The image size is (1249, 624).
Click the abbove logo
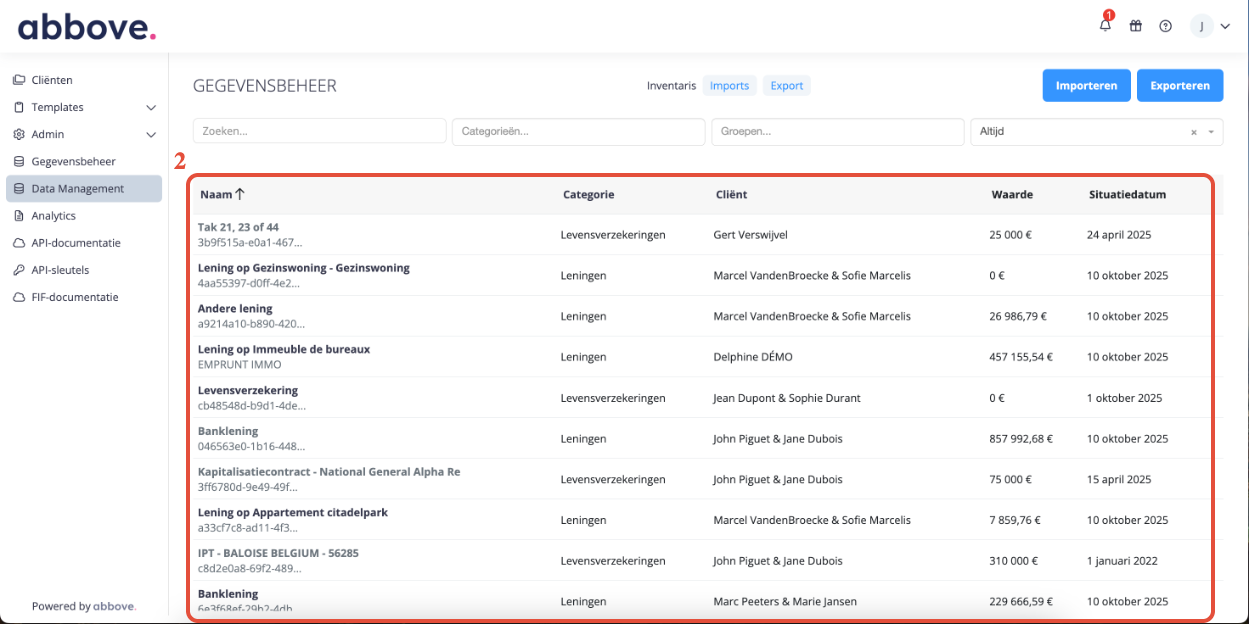pos(87,26)
